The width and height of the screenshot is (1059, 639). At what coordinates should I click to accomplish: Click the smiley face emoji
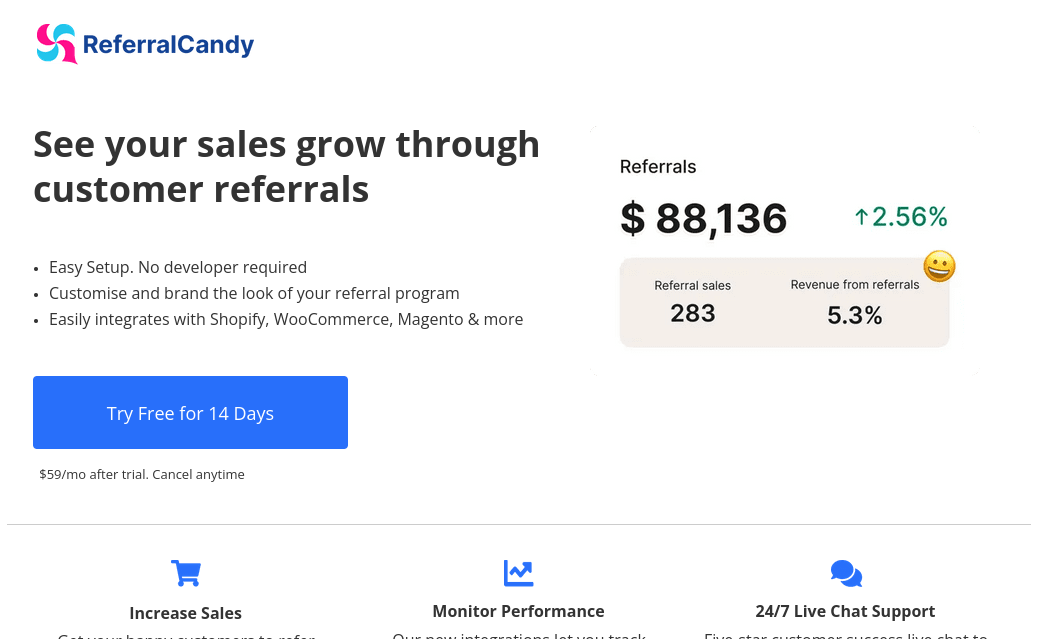point(939,266)
